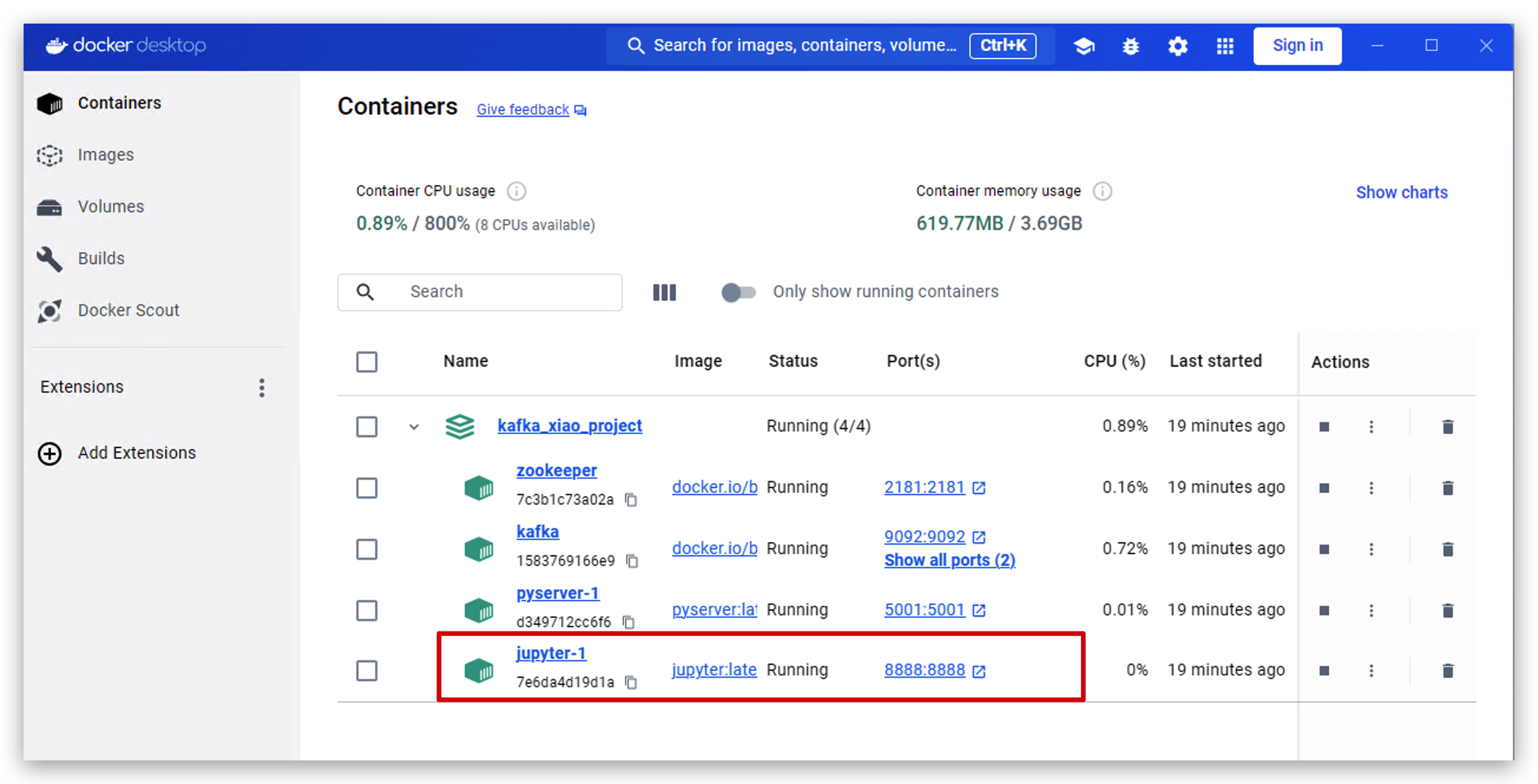The image size is (1538, 784).
Task: Open the Learning Center graduation cap icon
Action: [1084, 45]
